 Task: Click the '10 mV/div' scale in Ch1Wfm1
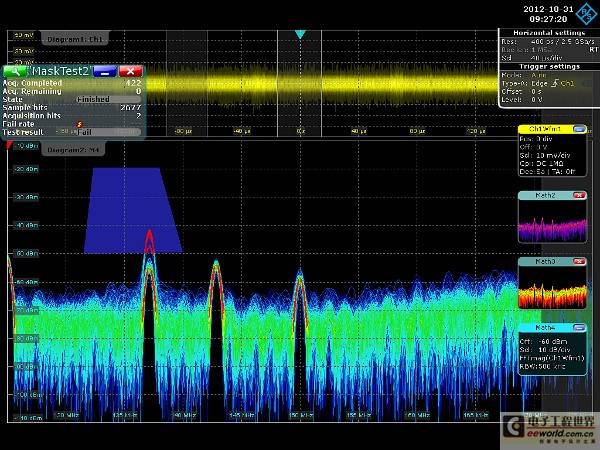pos(554,155)
